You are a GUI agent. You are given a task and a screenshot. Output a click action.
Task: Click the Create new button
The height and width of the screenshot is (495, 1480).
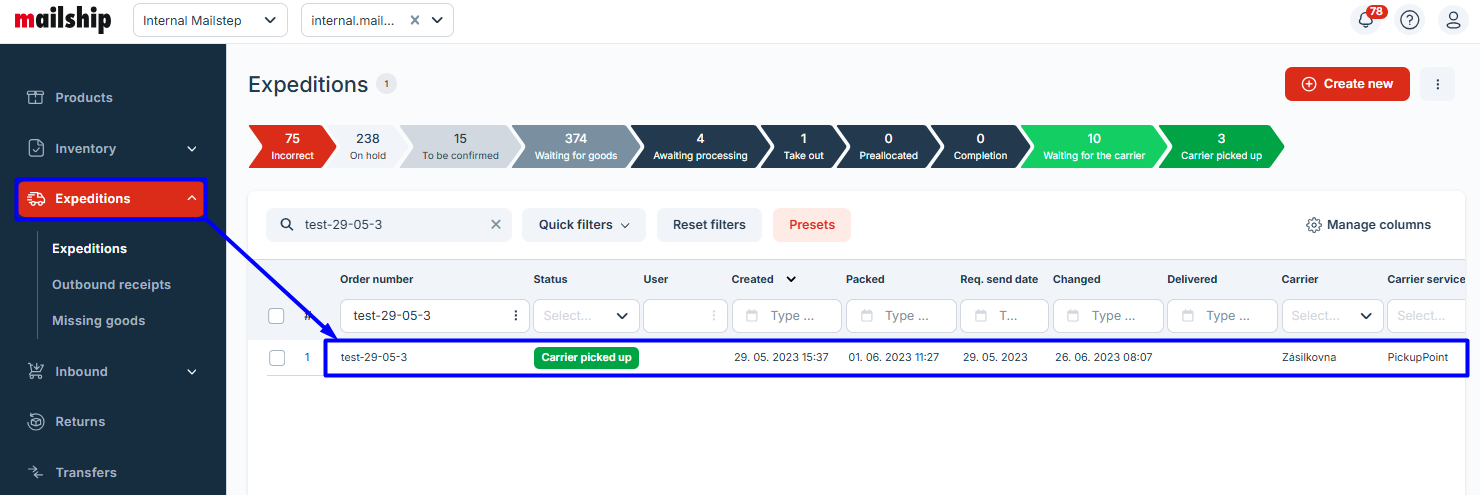pos(1346,84)
